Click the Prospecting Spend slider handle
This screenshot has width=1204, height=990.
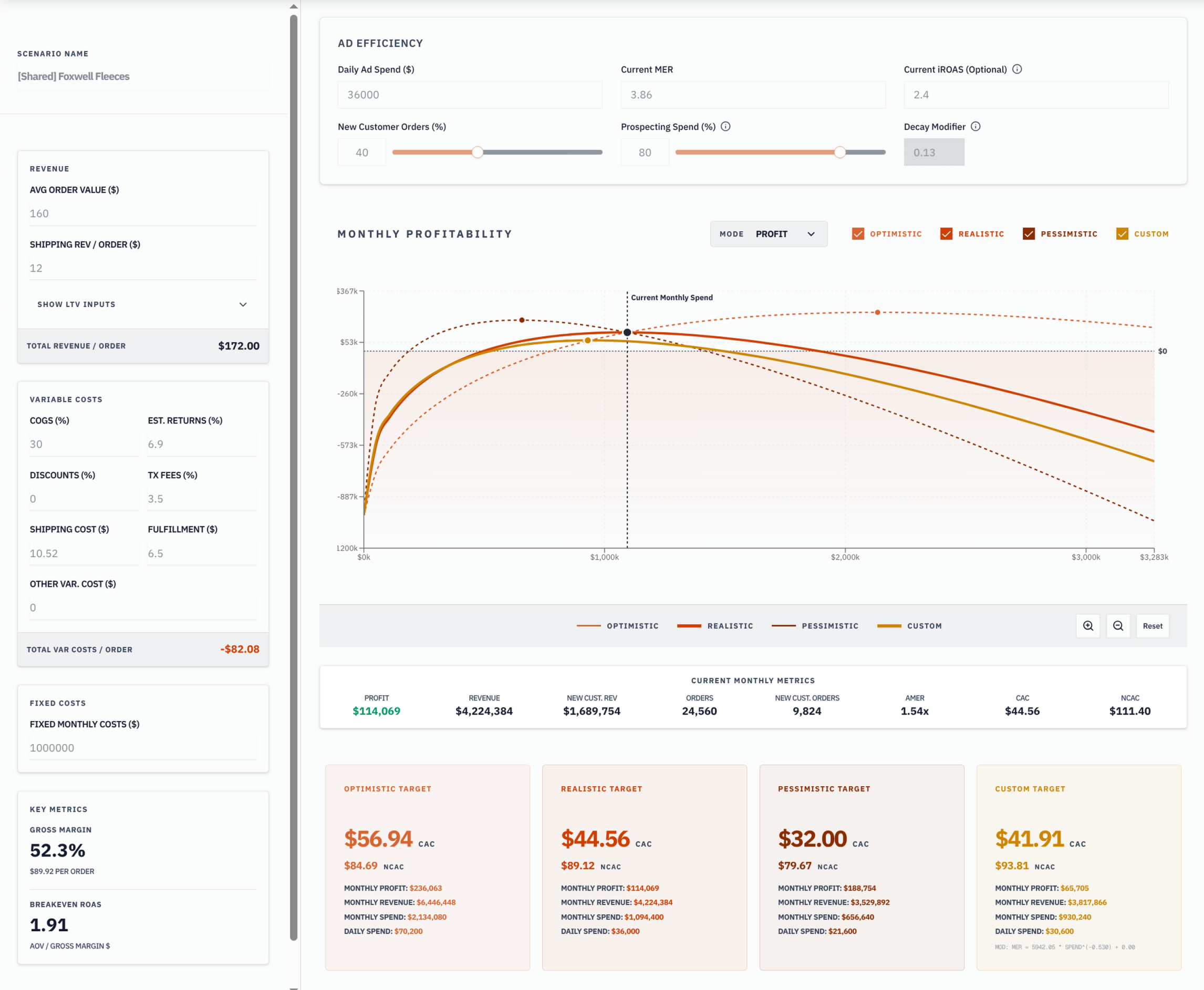click(840, 152)
